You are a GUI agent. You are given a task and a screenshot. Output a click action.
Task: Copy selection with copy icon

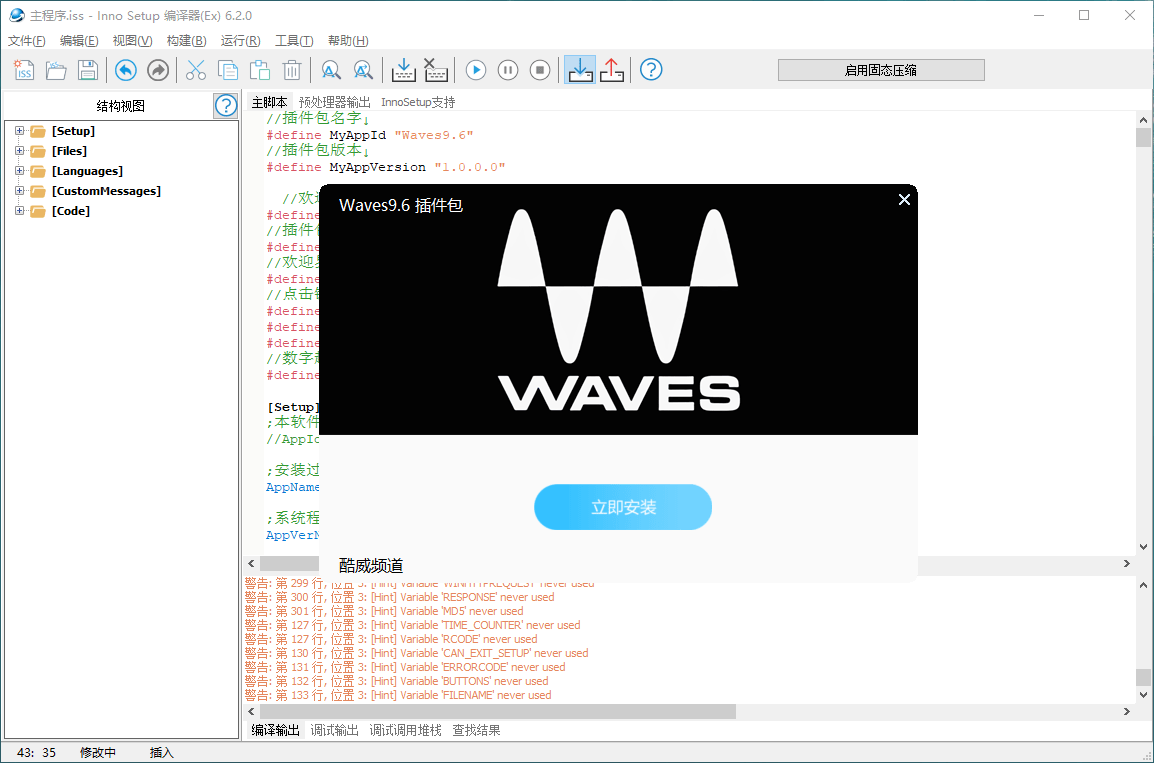[x=228, y=70]
